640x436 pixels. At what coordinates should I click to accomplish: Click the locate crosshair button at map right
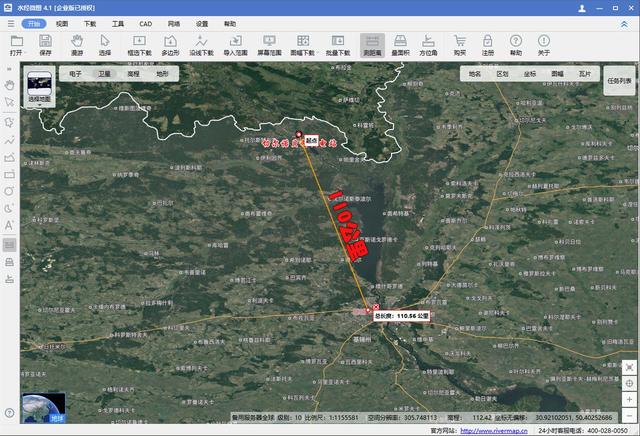tap(629, 383)
